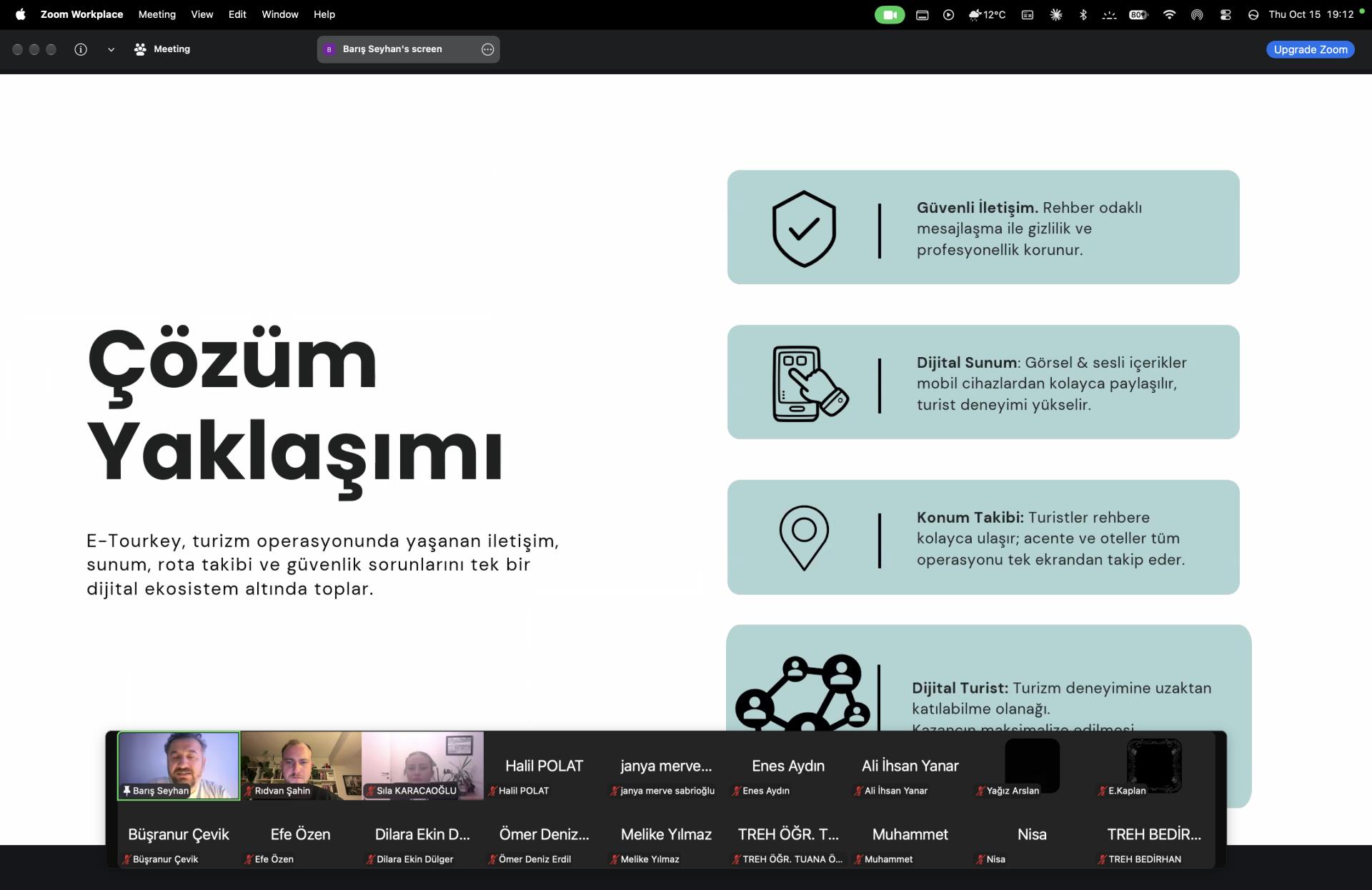Open Control Center in the menu bar
The height and width of the screenshot is (890, 1372).
click(x=1226, y=14)
